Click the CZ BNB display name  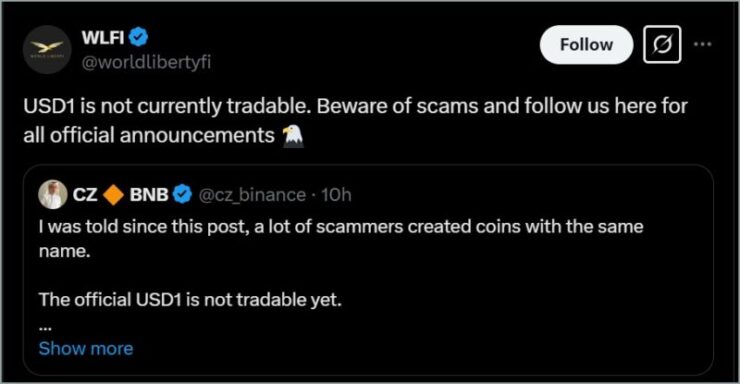tap(120, 194)
